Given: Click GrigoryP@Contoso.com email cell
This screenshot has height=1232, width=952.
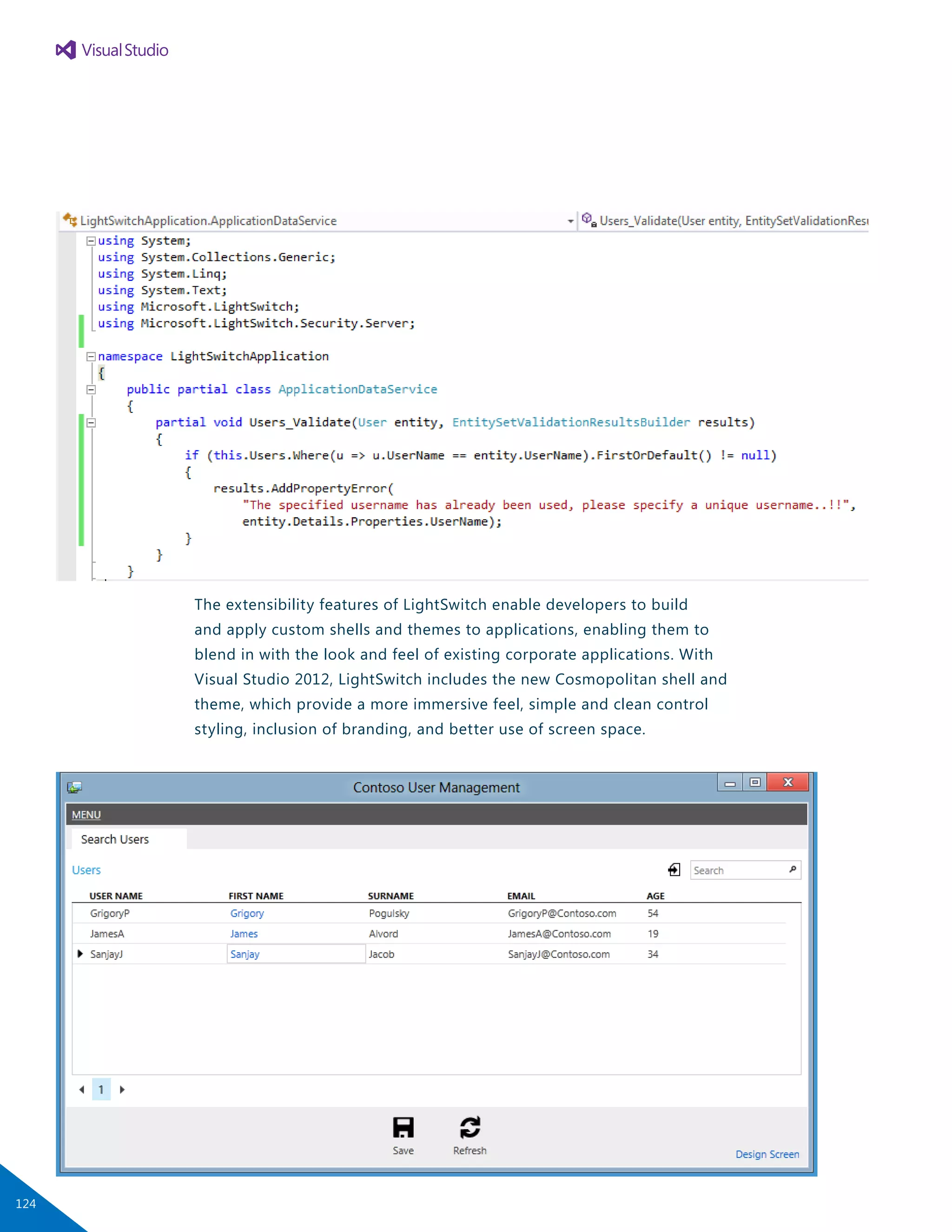Looking at the screenshot, I should click(x=562, y=913).
